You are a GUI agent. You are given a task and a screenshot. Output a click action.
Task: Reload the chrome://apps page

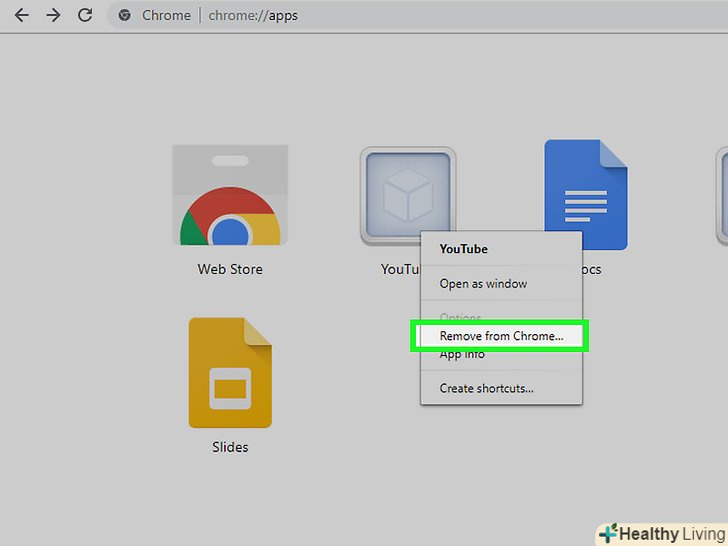pyautogui.click(x=85, y=15)
